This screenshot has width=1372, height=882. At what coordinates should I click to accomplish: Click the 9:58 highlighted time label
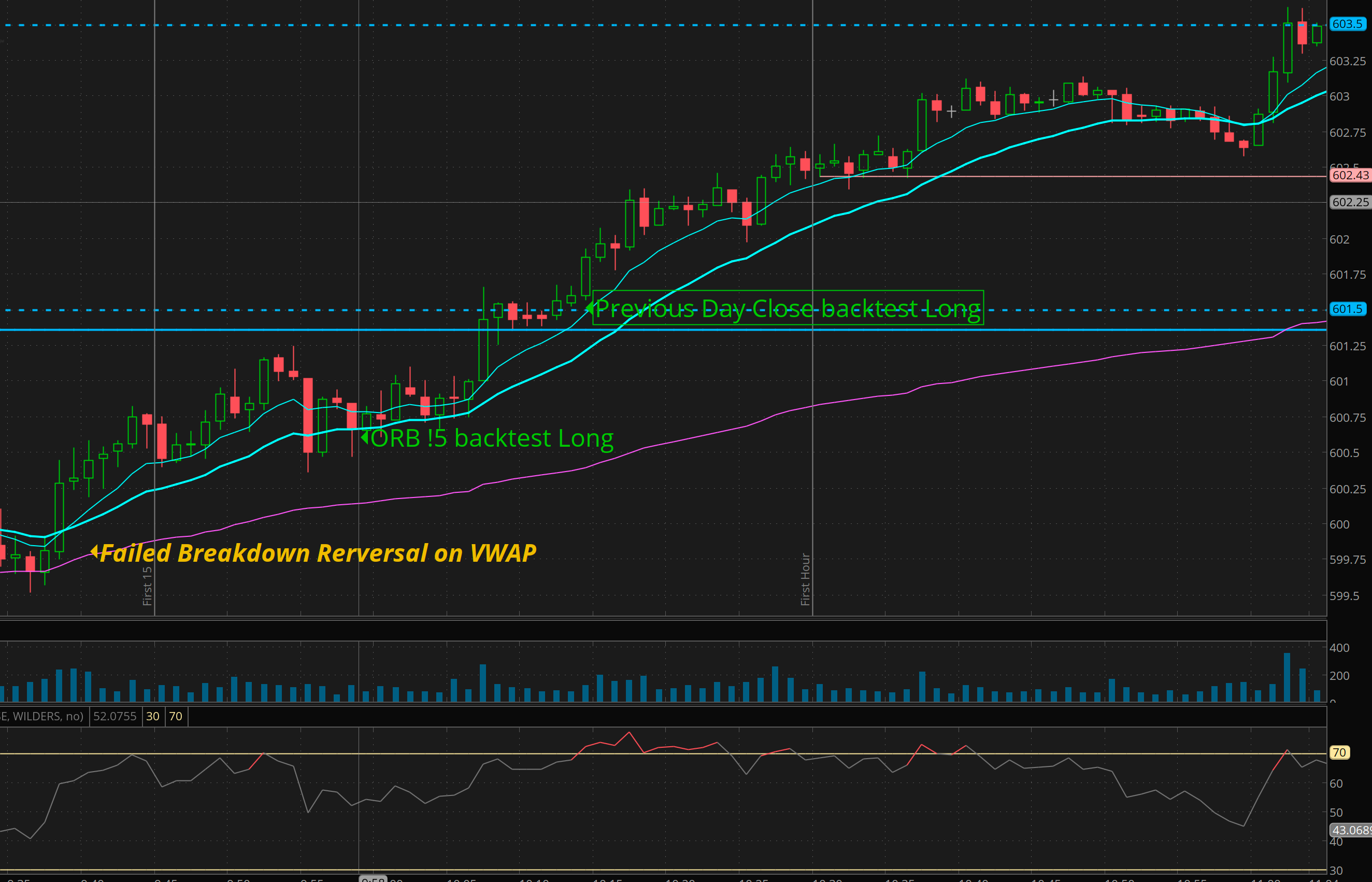click(x=373, y=879)
